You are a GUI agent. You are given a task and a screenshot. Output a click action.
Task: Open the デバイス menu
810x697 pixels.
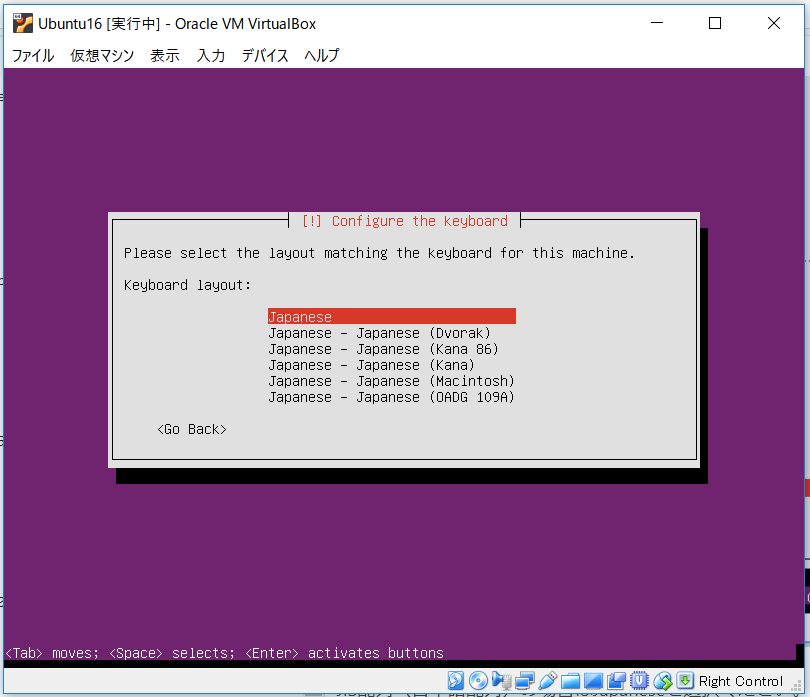(264, 56)
